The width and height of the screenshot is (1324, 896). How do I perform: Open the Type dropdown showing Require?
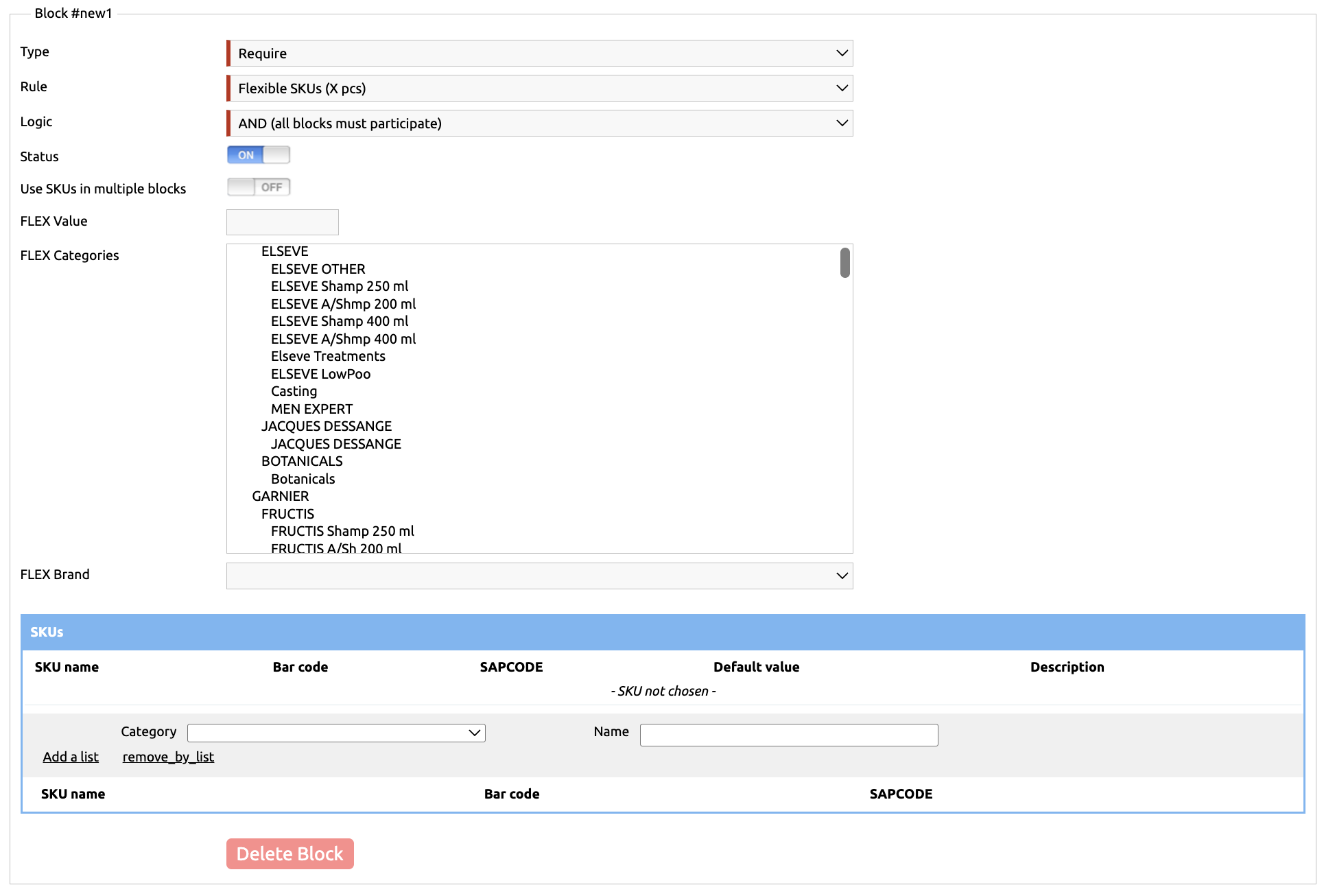[x=539, y=54]
